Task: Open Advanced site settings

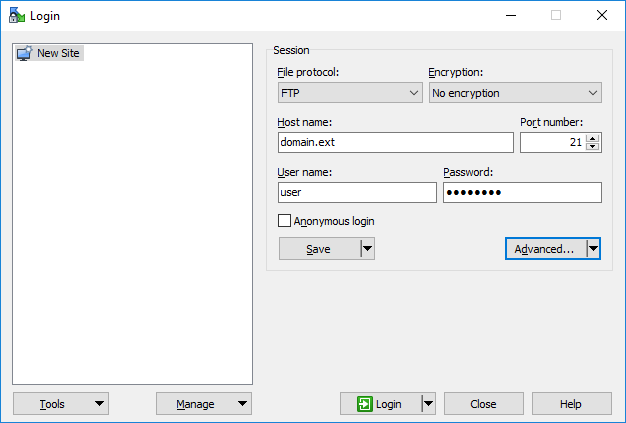Action: coord(546,249)
